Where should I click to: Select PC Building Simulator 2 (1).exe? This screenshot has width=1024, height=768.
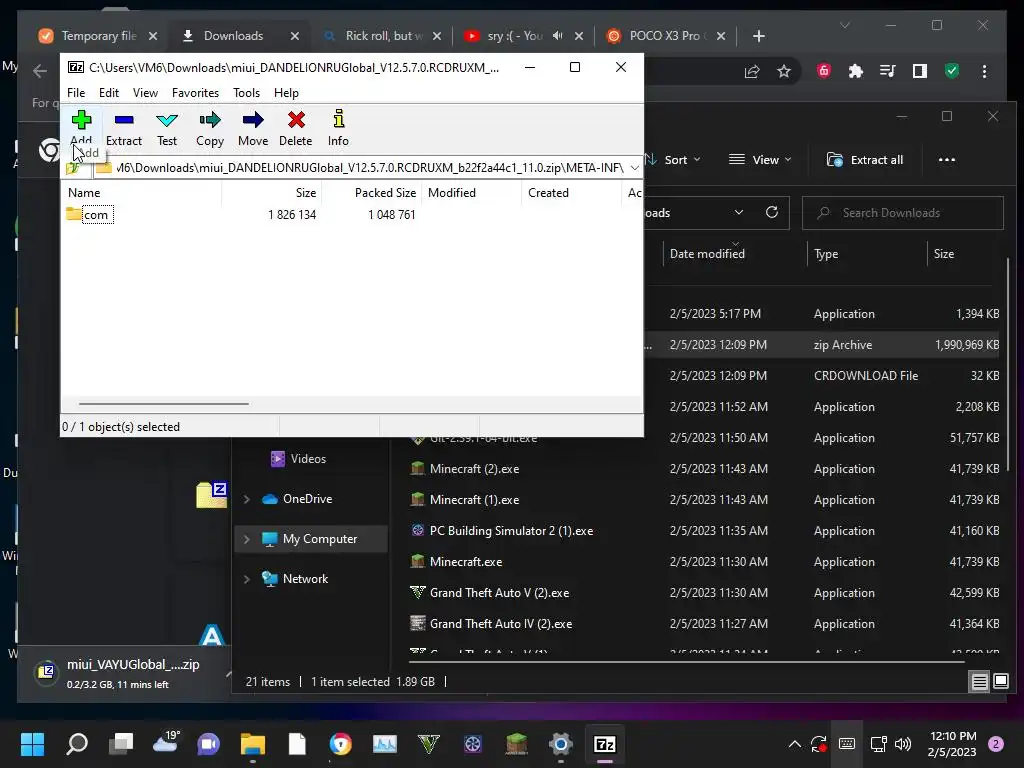[510, 531]
